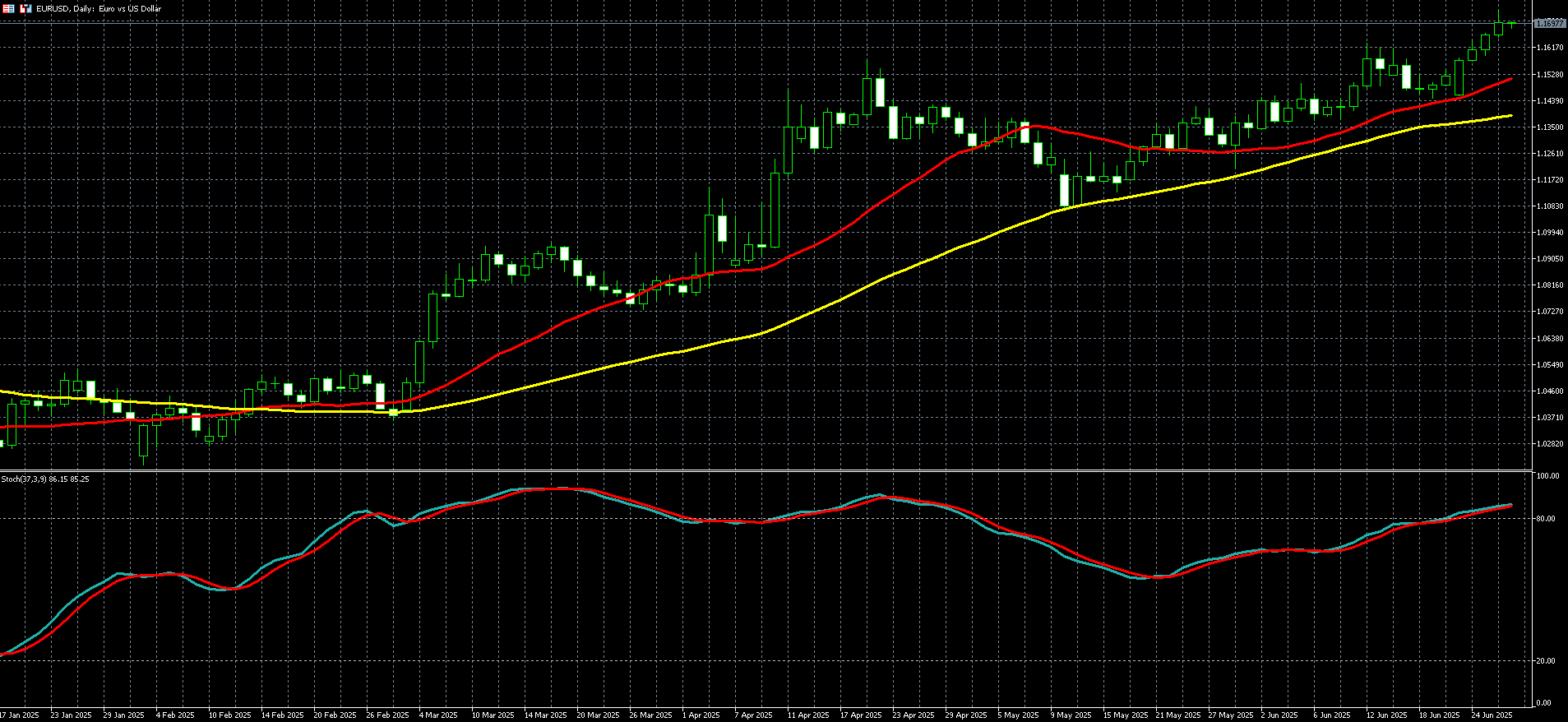This screenshot has width=1568, height=722.
Task: Select the highlighted current price label 1.16977
Action: coord(1549,24)
